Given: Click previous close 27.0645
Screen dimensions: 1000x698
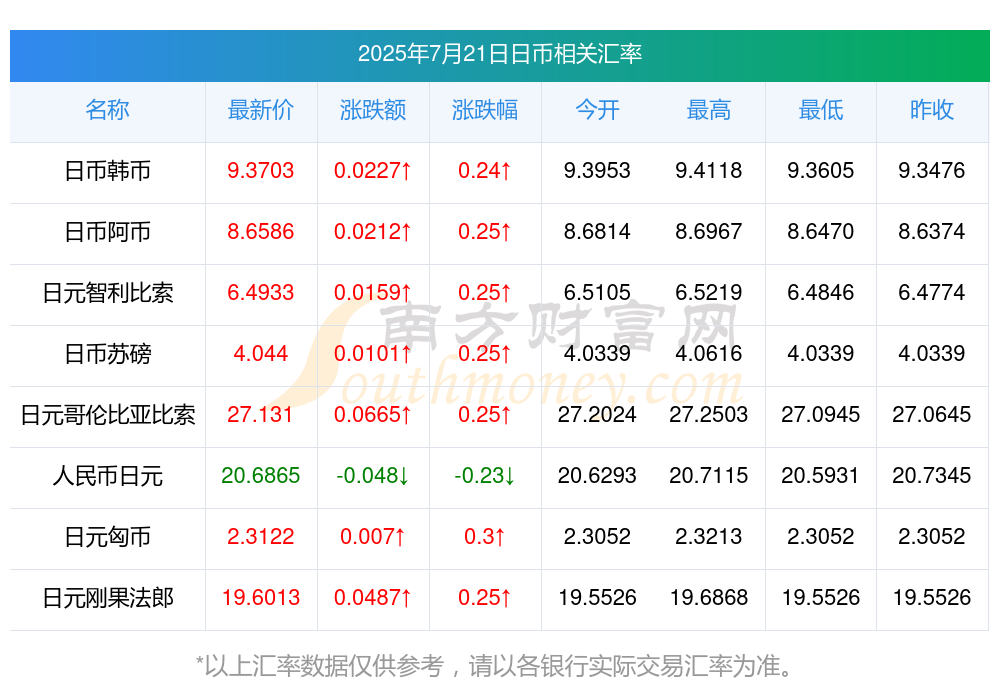Looking at the screenshot, I should 932,414.
